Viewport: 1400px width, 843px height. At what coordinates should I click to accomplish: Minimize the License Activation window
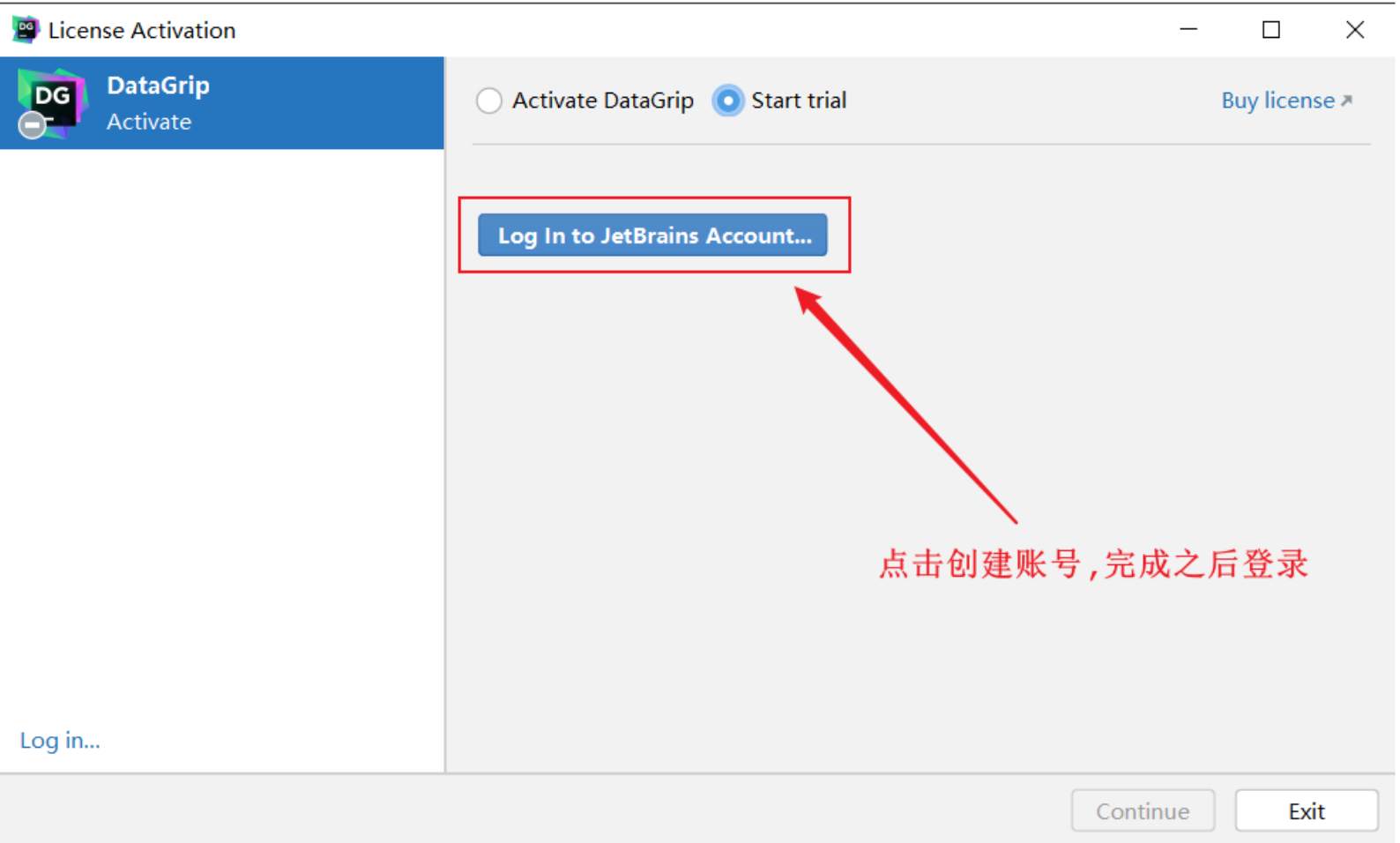coord(1188,29)
